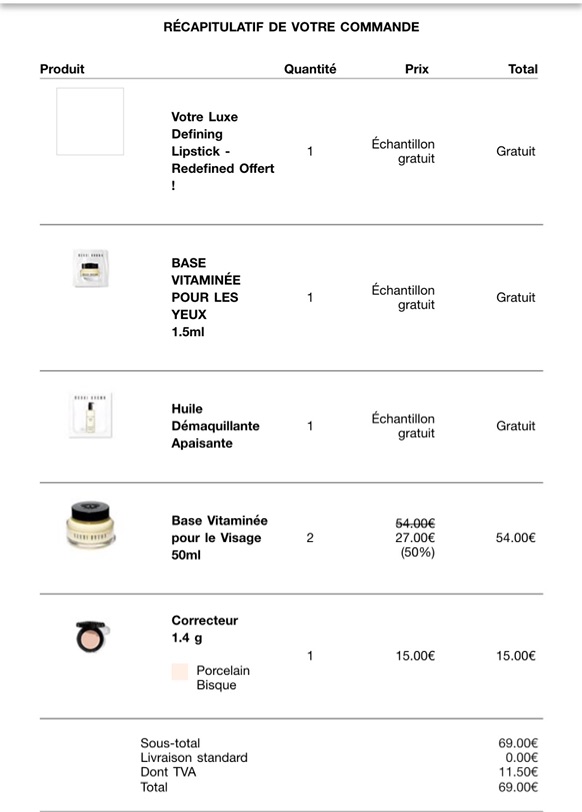Select the Prix column header

click(417, 69)
